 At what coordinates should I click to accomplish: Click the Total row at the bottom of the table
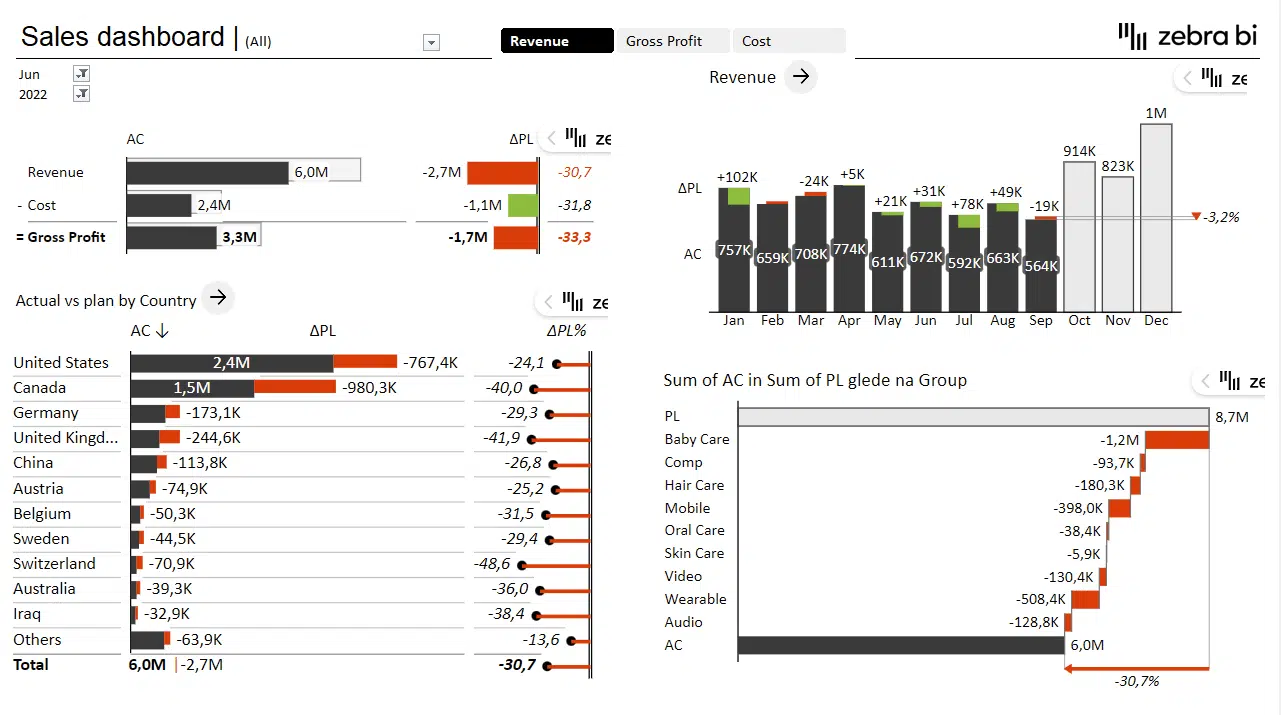click(31, 664)
